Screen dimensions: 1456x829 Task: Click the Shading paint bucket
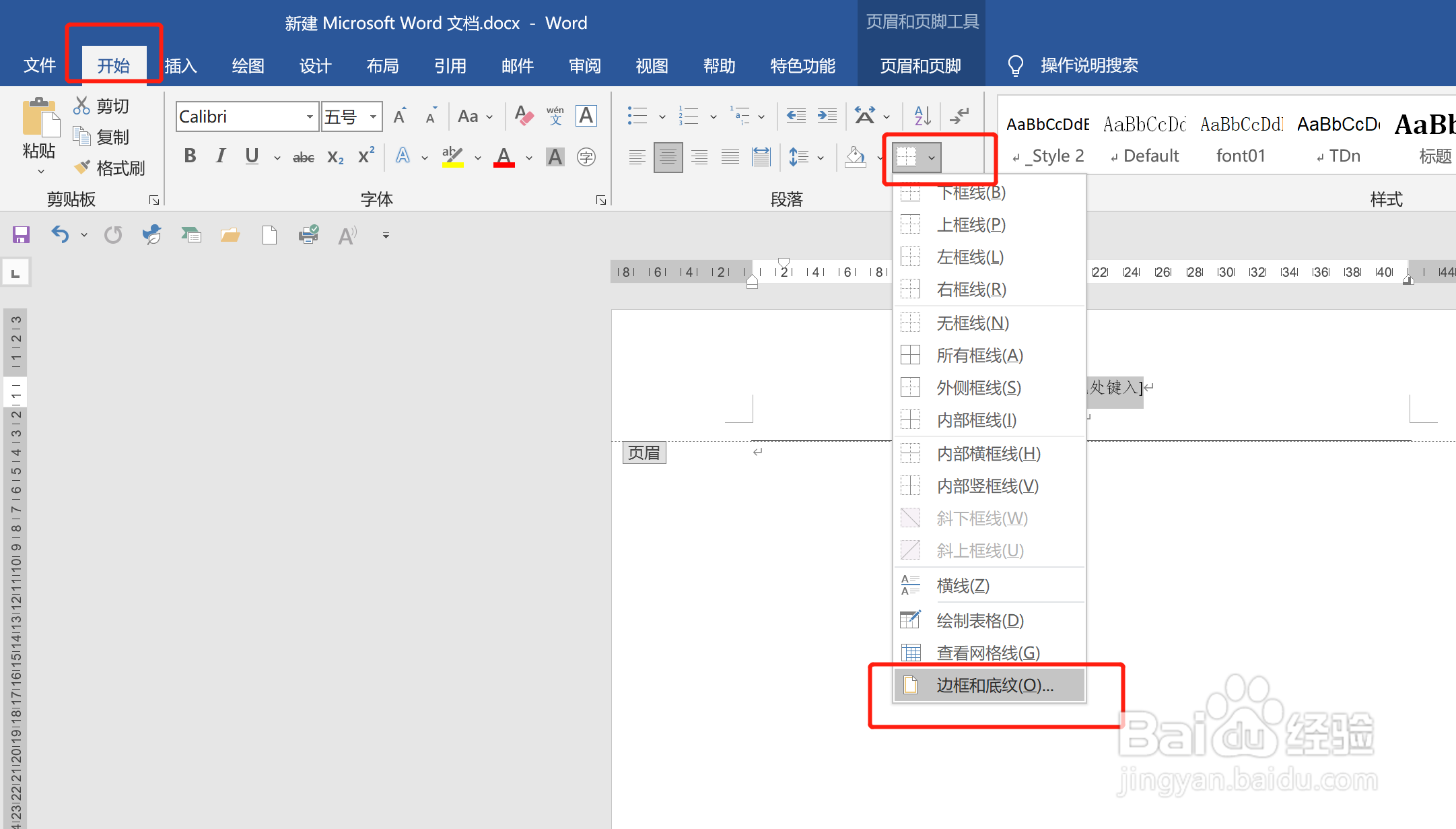click(856, 157)
